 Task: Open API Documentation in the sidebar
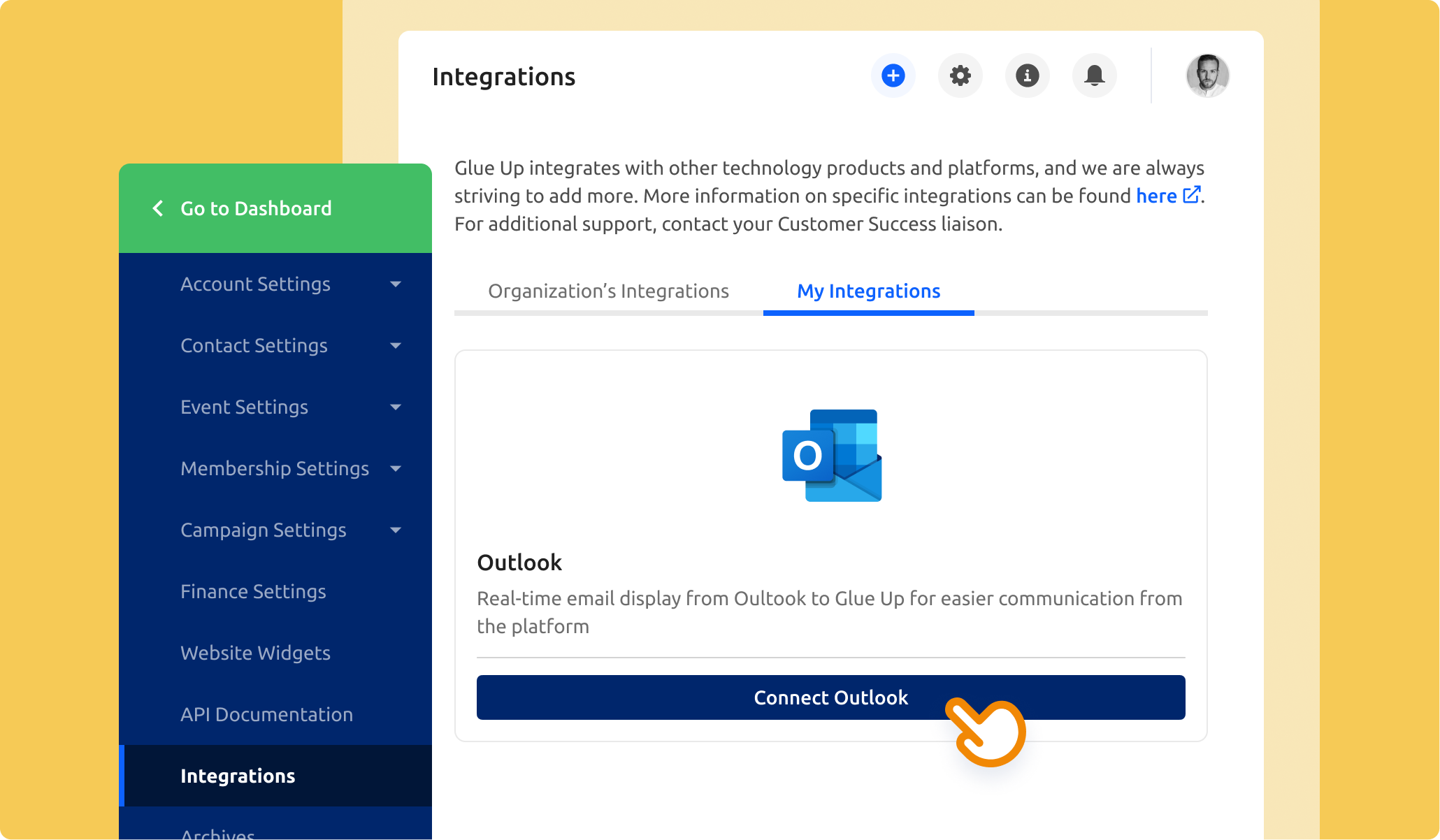266,714
